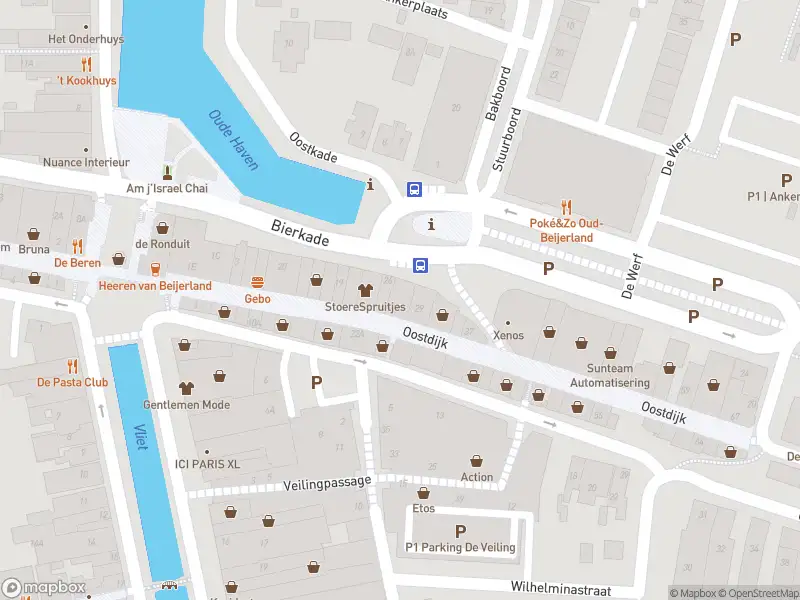Select the monument icon above Am j'Israel Chai

167,172
